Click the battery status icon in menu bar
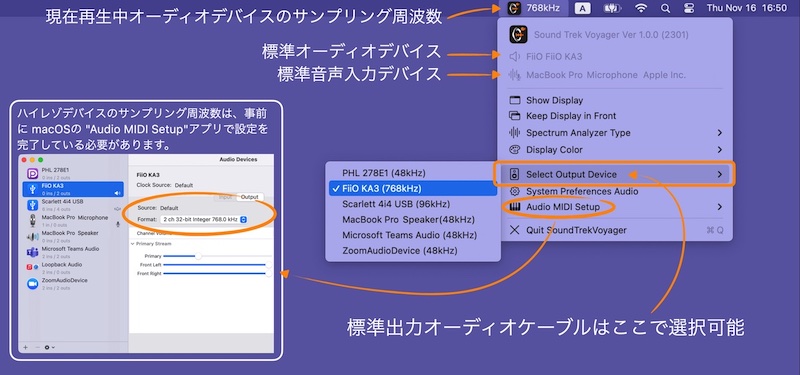800x375 pixels. 612,8
